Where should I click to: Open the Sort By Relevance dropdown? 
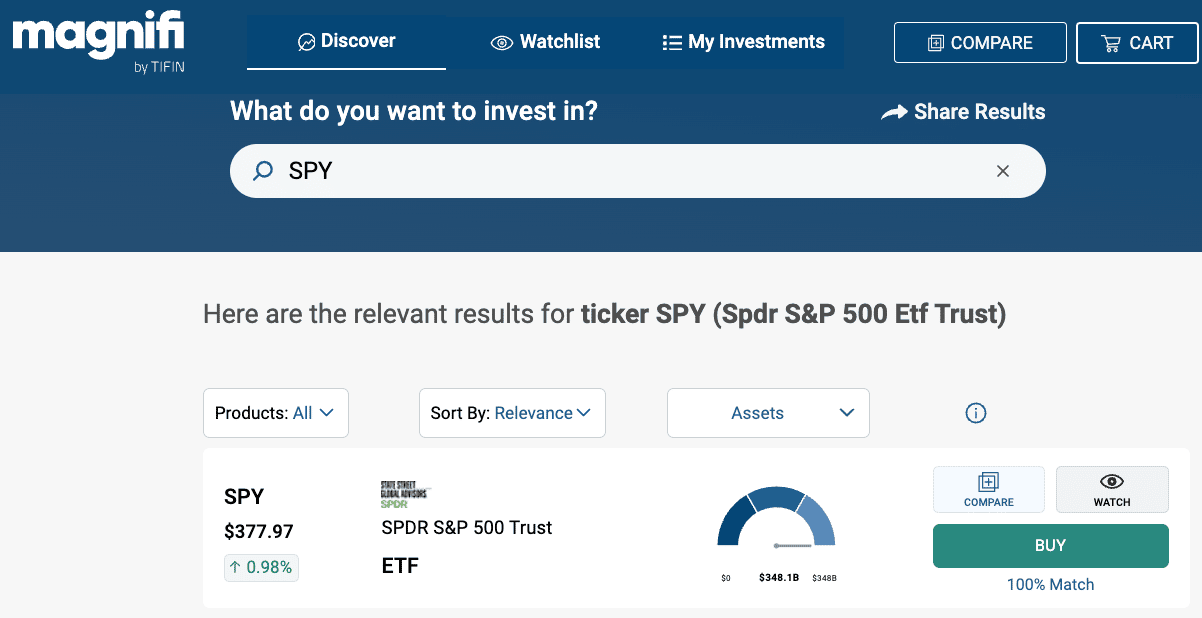(512, 413)
